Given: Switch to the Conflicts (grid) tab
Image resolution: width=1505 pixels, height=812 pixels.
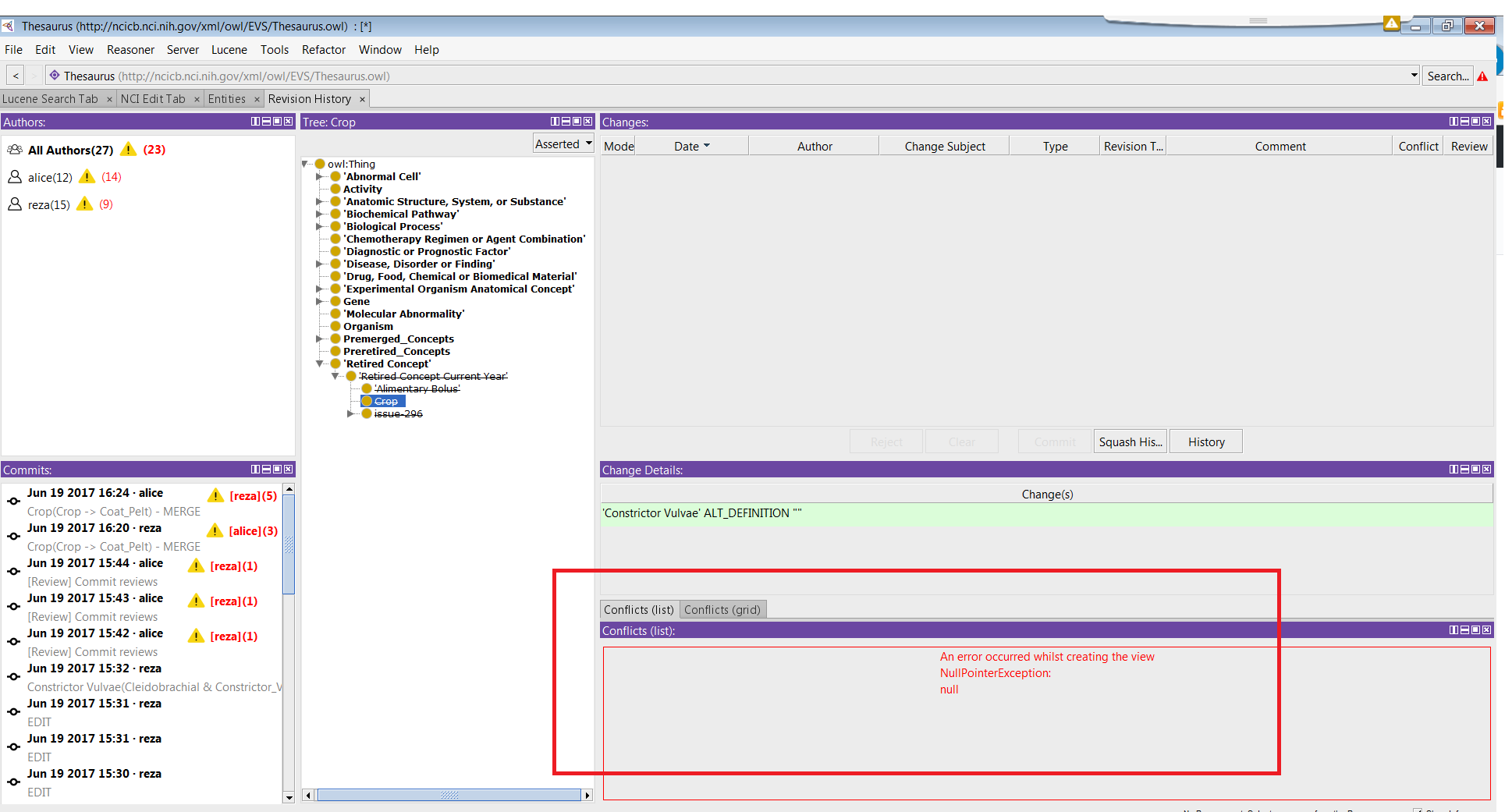Looking at the screenshot, I should pyautogui.click(x=722, y=610).
